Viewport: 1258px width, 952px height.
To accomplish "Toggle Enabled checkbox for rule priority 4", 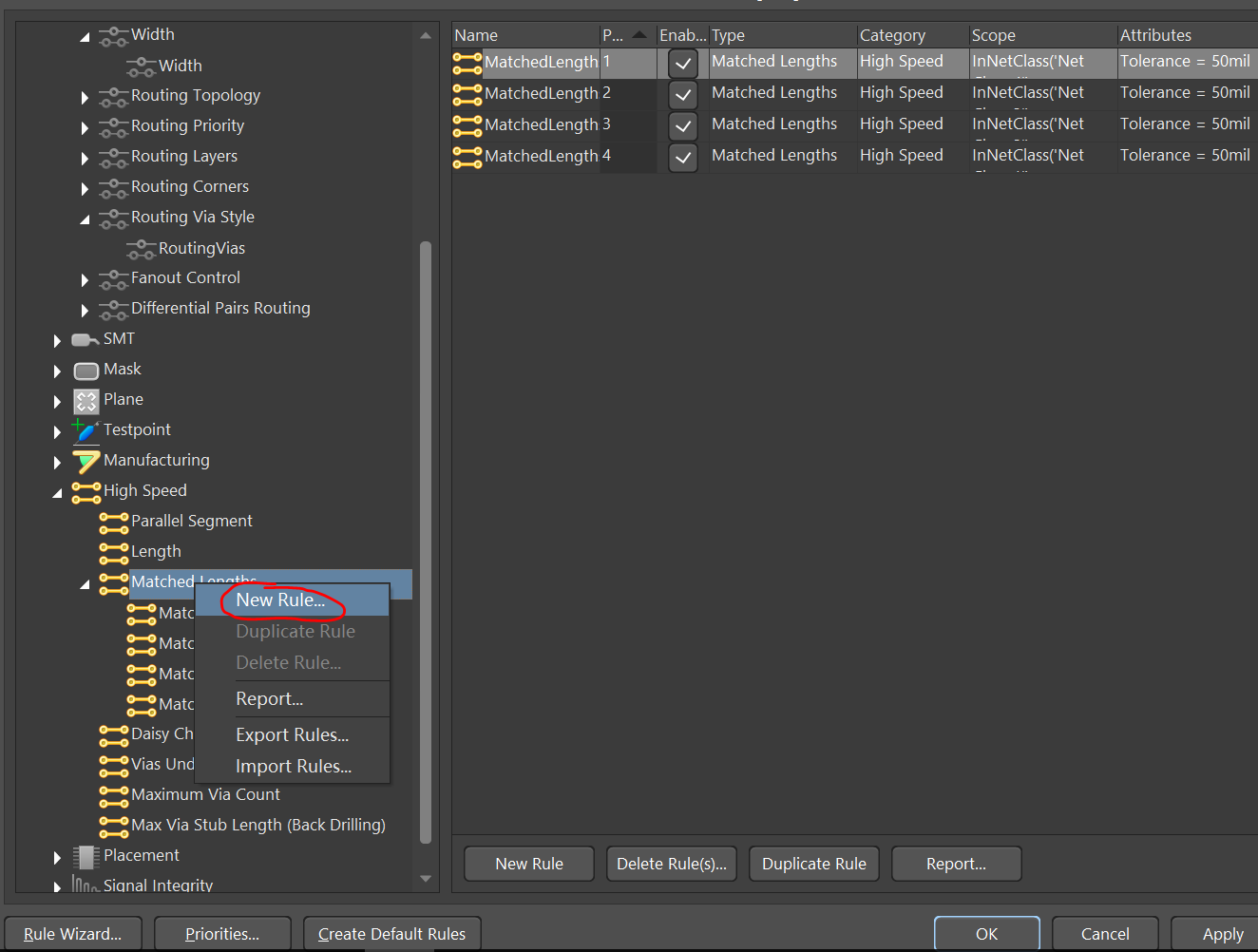I will click(x=683, y=158).
